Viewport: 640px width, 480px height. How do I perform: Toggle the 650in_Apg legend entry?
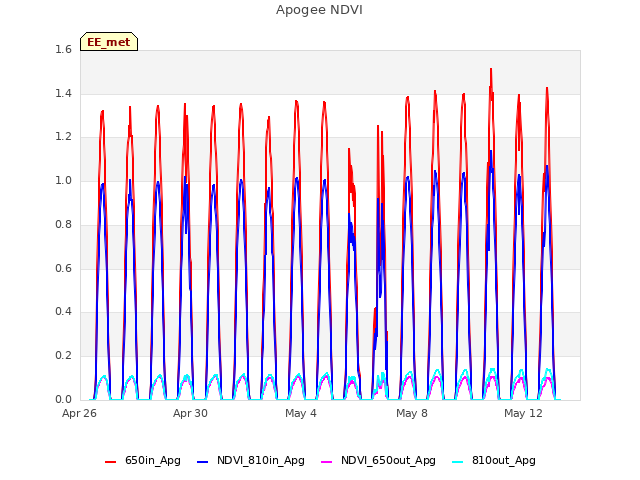click(x=143, y=460)
